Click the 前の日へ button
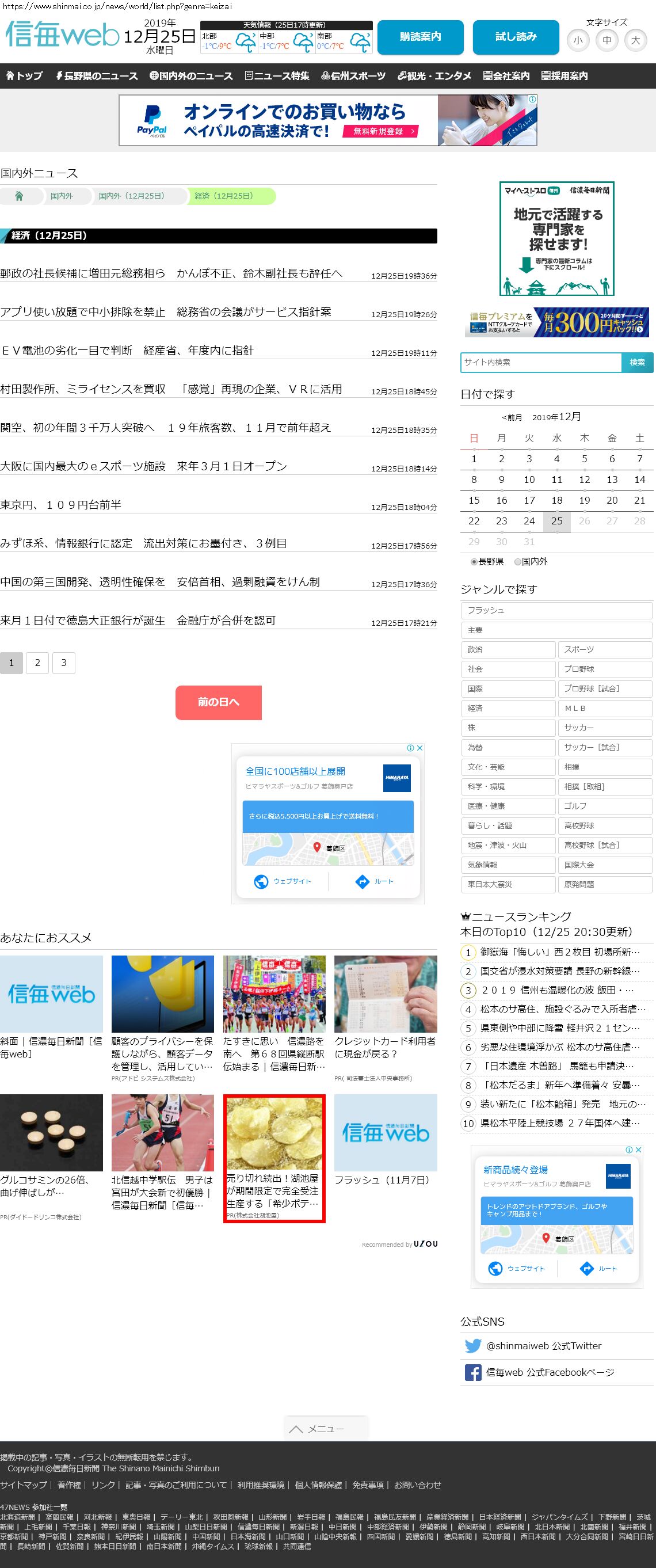 pos(219,702)
